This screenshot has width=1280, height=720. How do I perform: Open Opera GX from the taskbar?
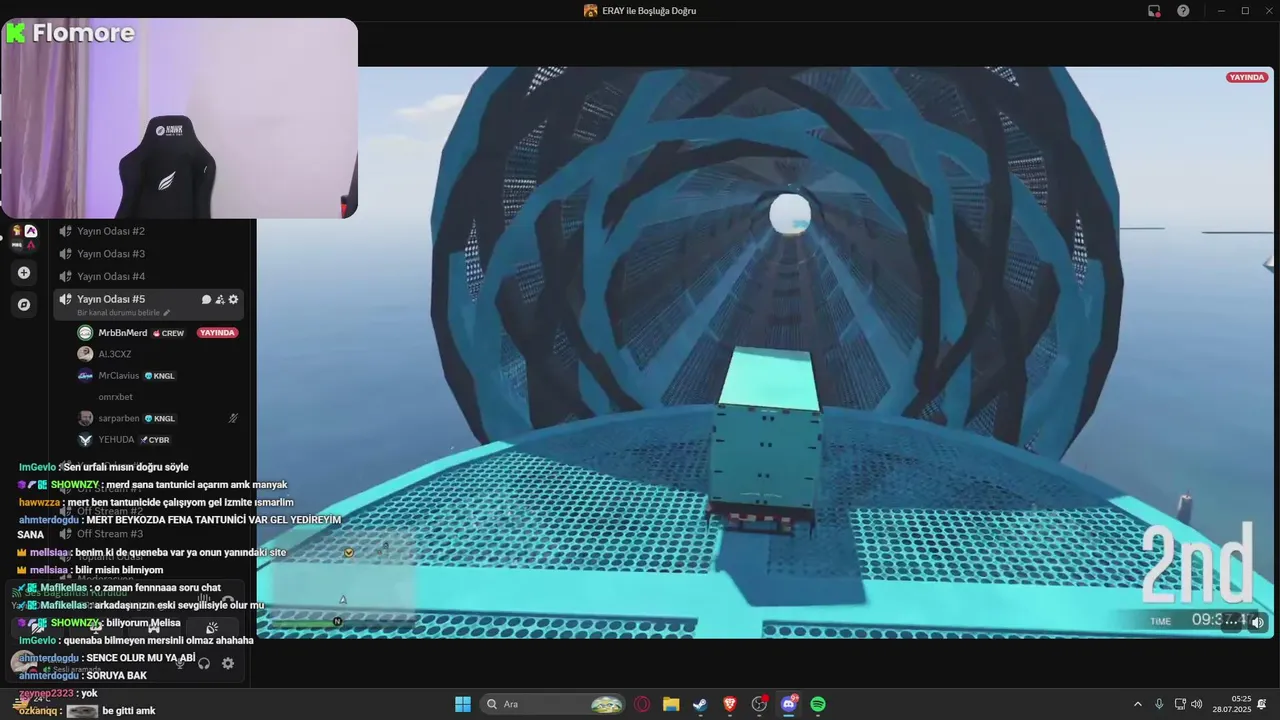[642, 704]
